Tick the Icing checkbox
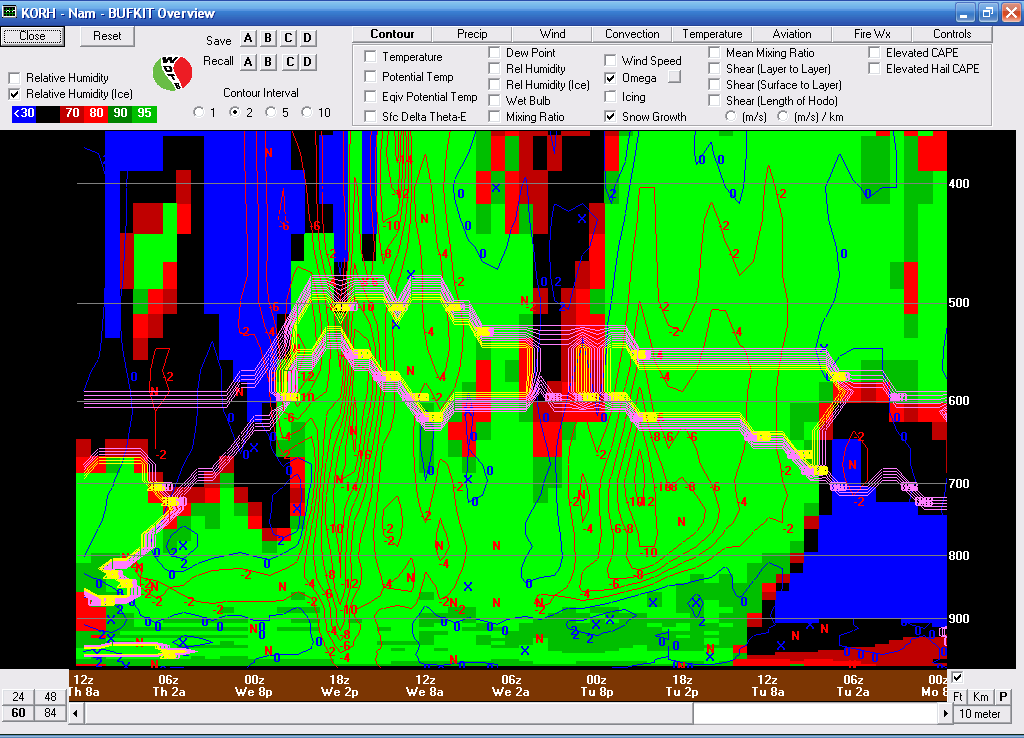Screen dimensions: 1024x738 click(x=610, y=97)
